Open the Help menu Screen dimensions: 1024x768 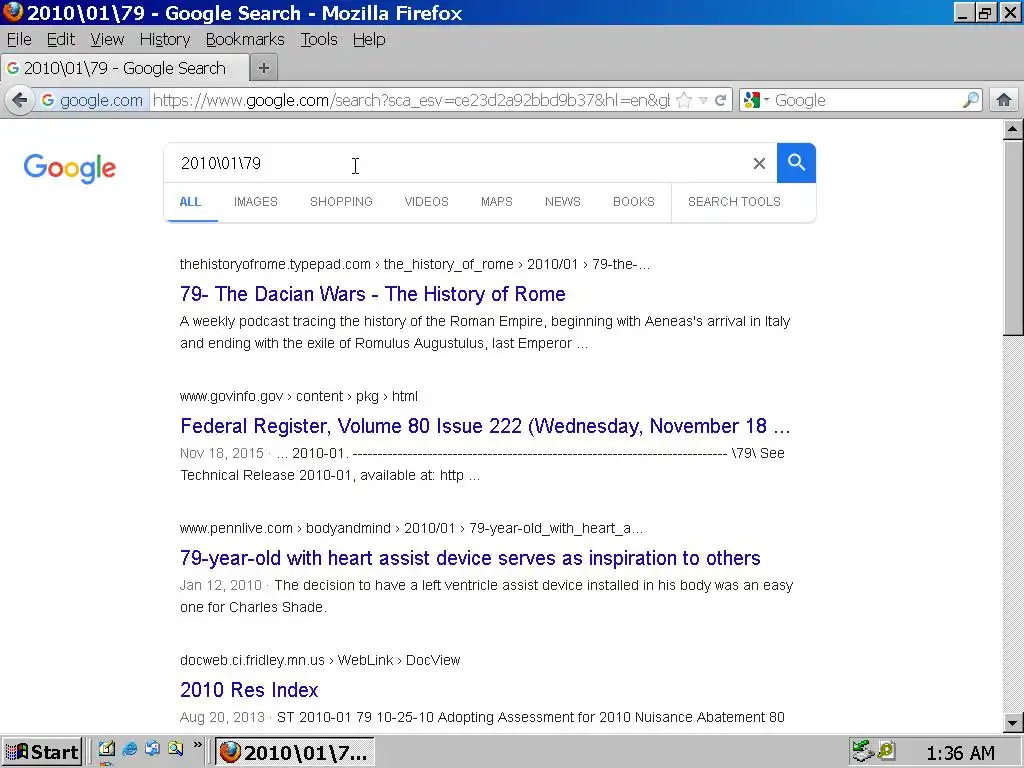369,40
